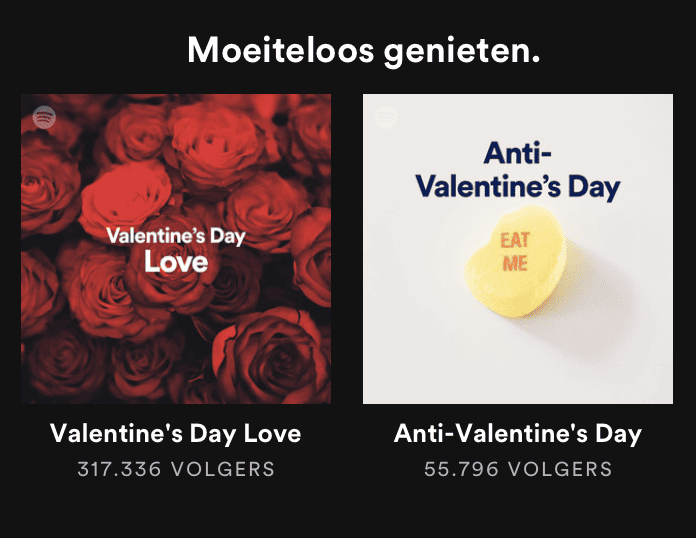Open the "Valentine's Day Love" playlist title link
This screenshot has height=538, width=696.
click(x=175, y=434)
